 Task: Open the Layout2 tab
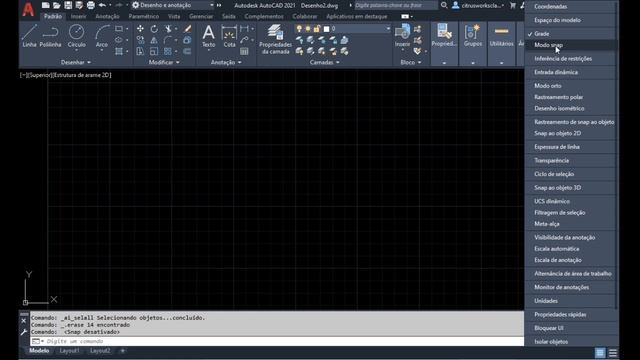[x=100, y=351]
